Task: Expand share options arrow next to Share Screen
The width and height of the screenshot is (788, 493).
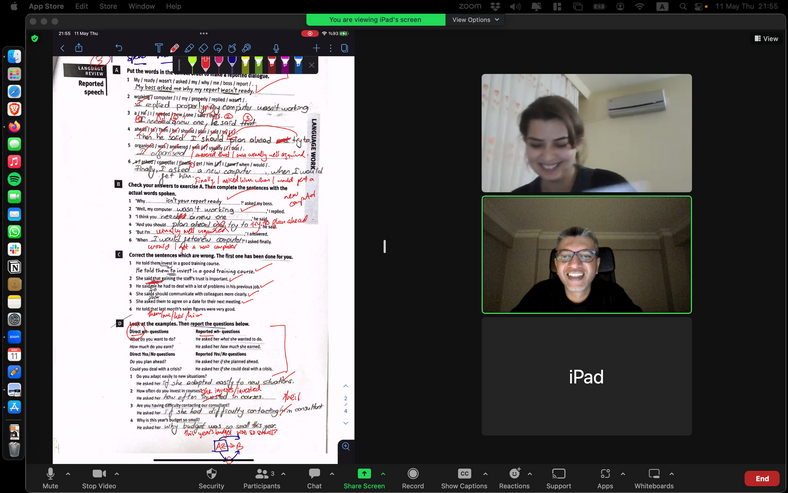Action: click(383, 473)
